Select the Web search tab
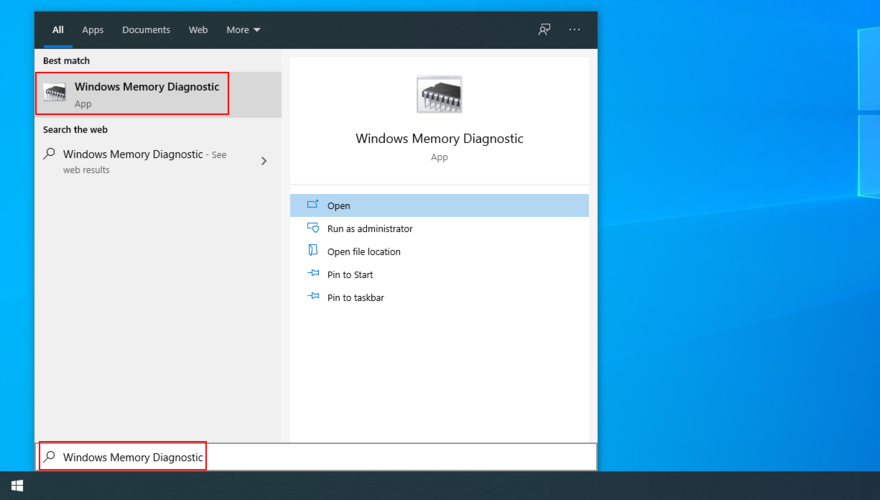Image resolution: width=880 pixels, height=500 pixels. pos(198,30)
